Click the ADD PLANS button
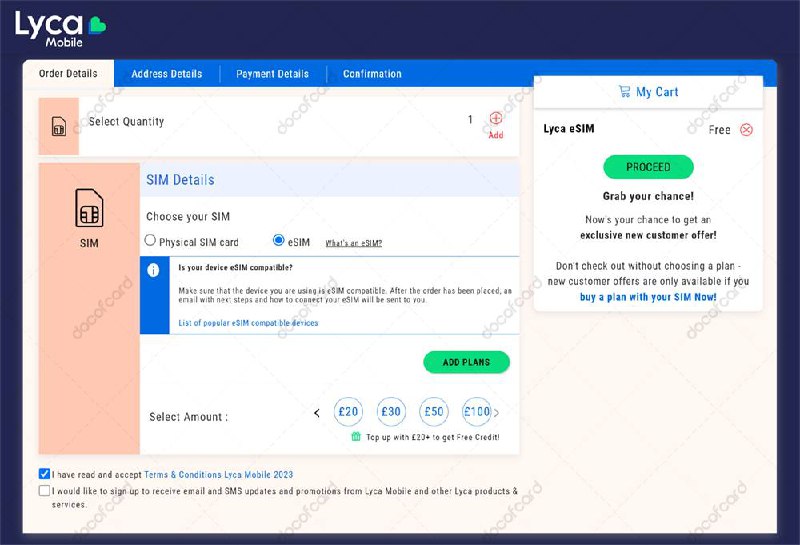 coord(466,362)
